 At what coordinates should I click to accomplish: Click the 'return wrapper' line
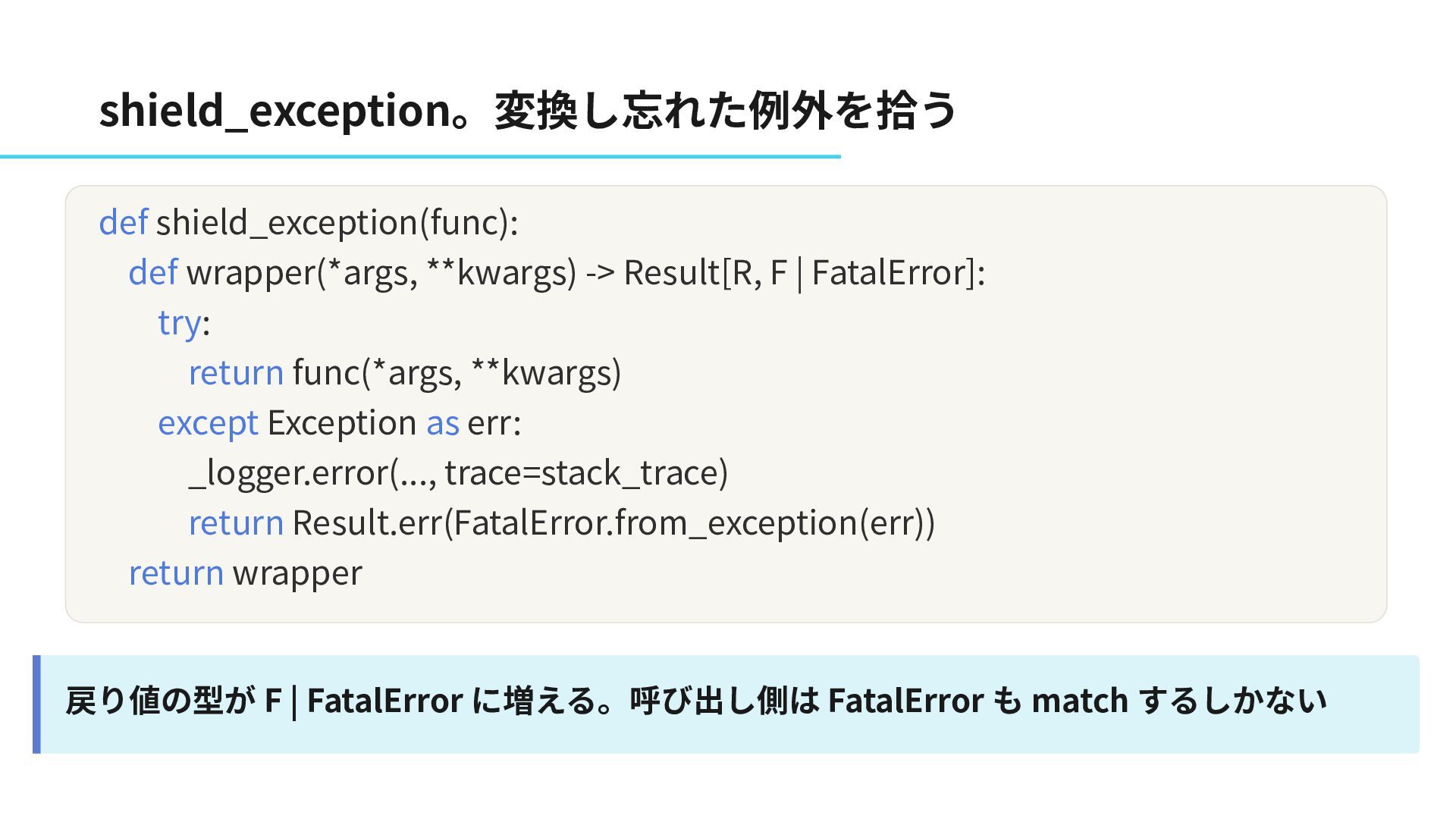[x=245, y=573]
